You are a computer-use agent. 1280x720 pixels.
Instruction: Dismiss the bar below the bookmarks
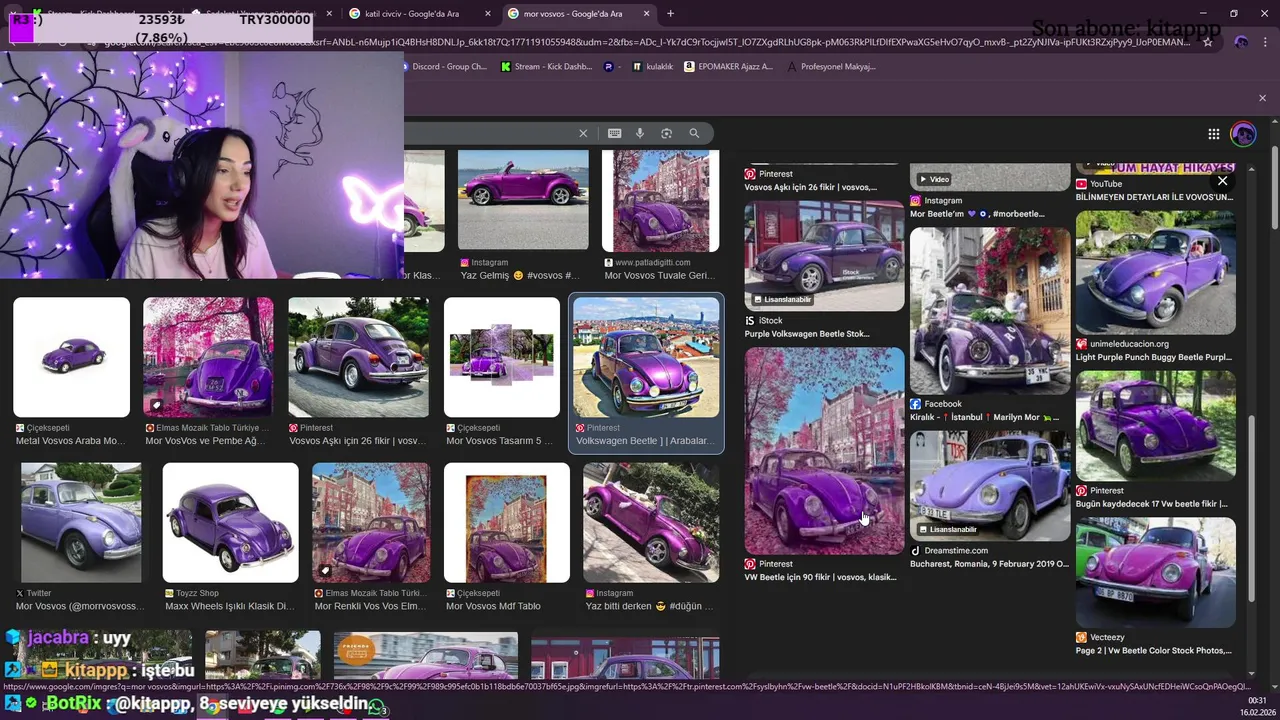pos(1262,98)
